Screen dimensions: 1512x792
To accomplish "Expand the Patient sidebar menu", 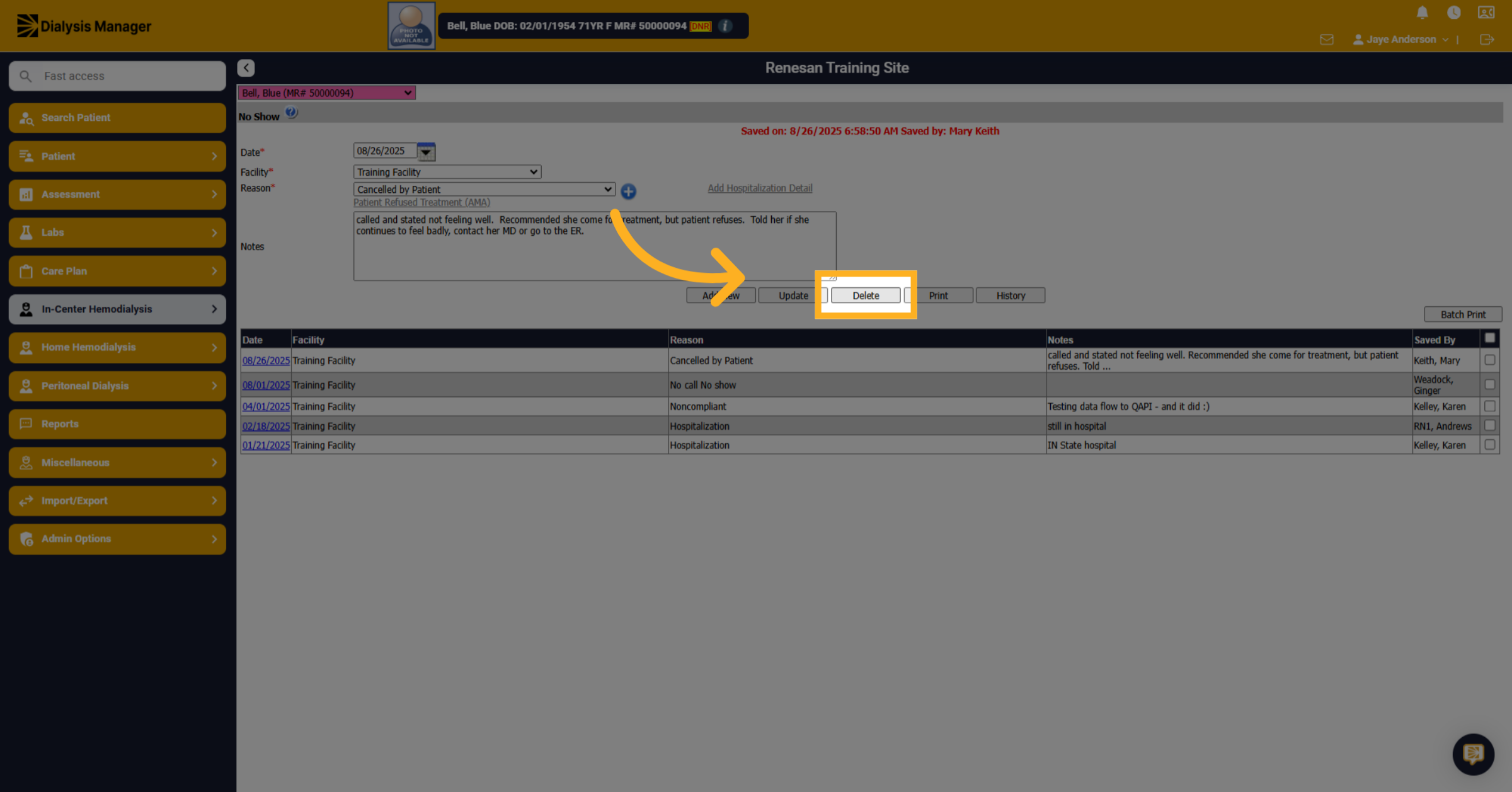I will click(117, 156).
